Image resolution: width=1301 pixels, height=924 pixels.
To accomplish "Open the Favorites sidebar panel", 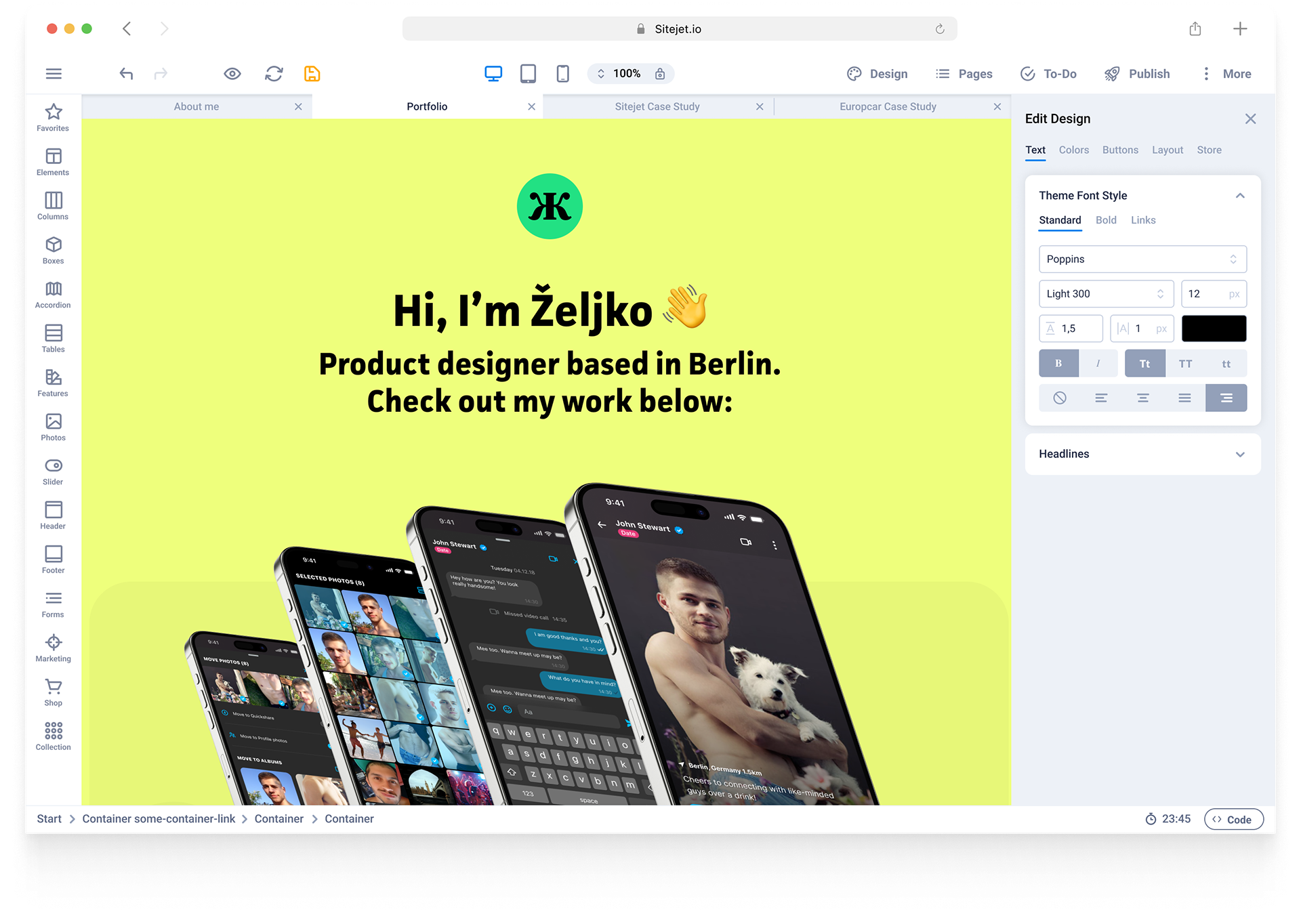I will pos(53,118).
